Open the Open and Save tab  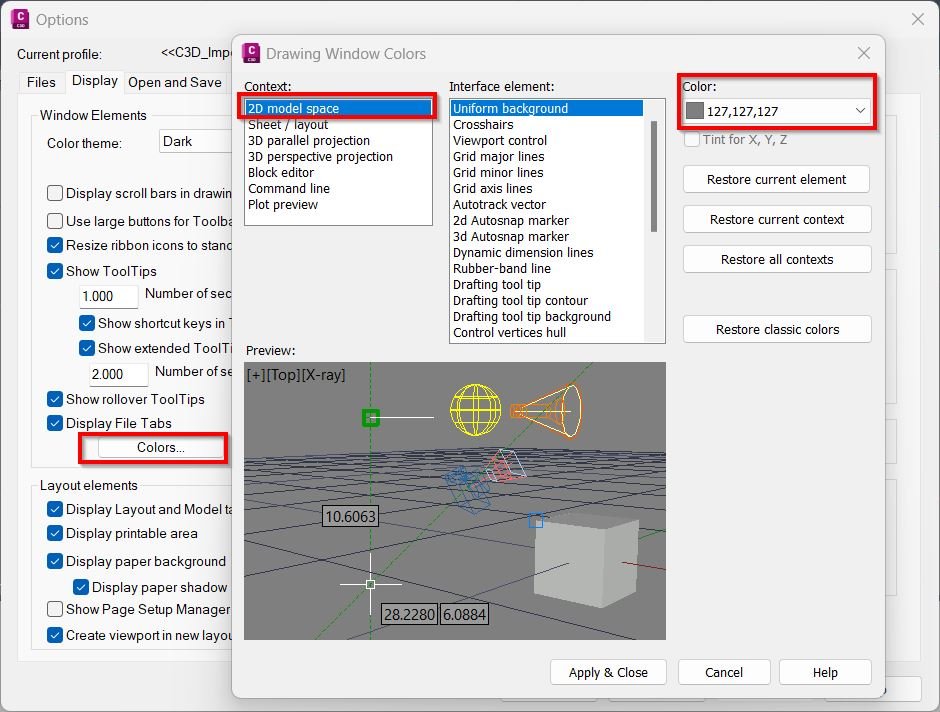point(175,82)
